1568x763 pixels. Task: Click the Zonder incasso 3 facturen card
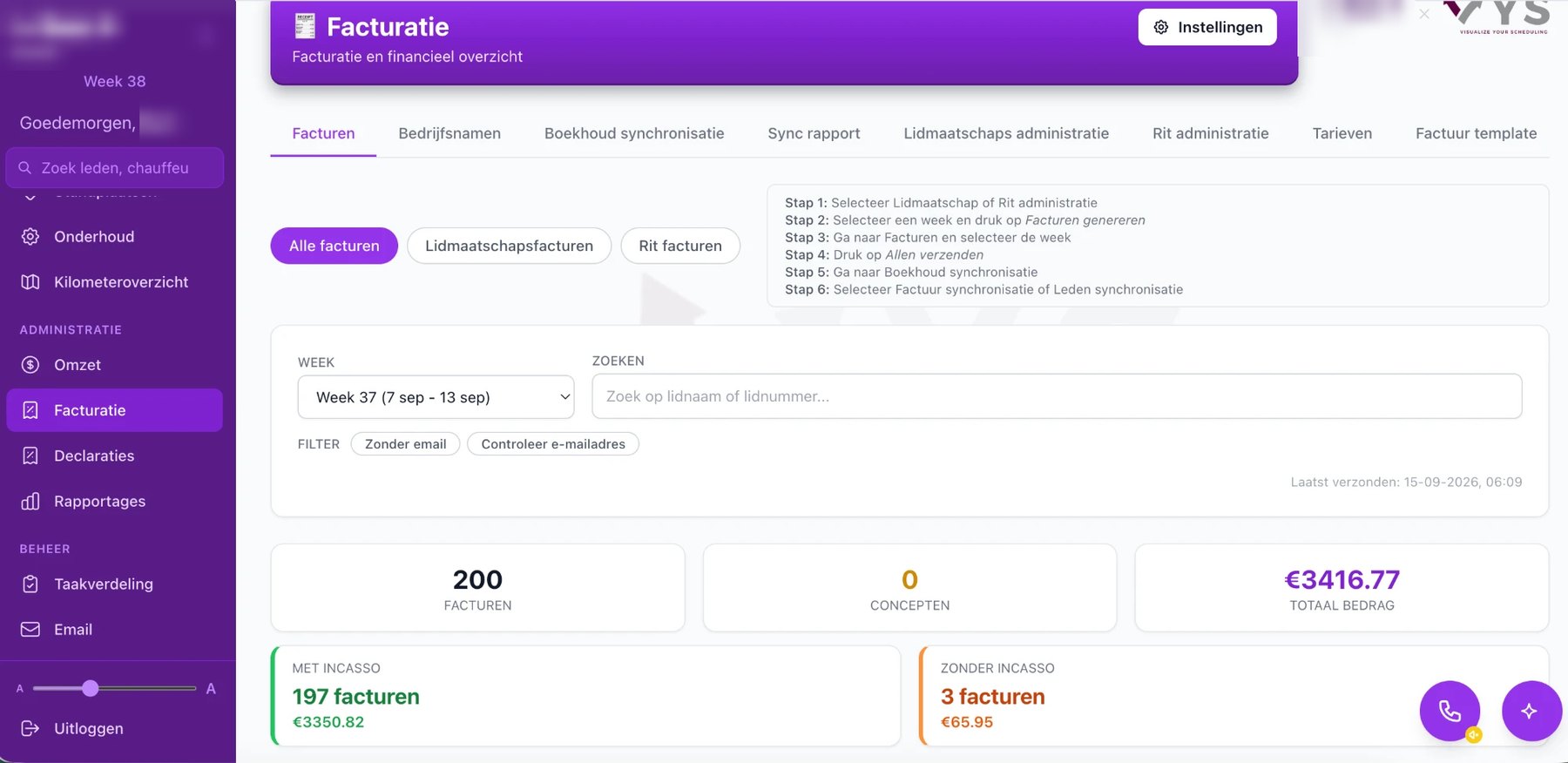pyautogui.click(x=1233, y=695)
